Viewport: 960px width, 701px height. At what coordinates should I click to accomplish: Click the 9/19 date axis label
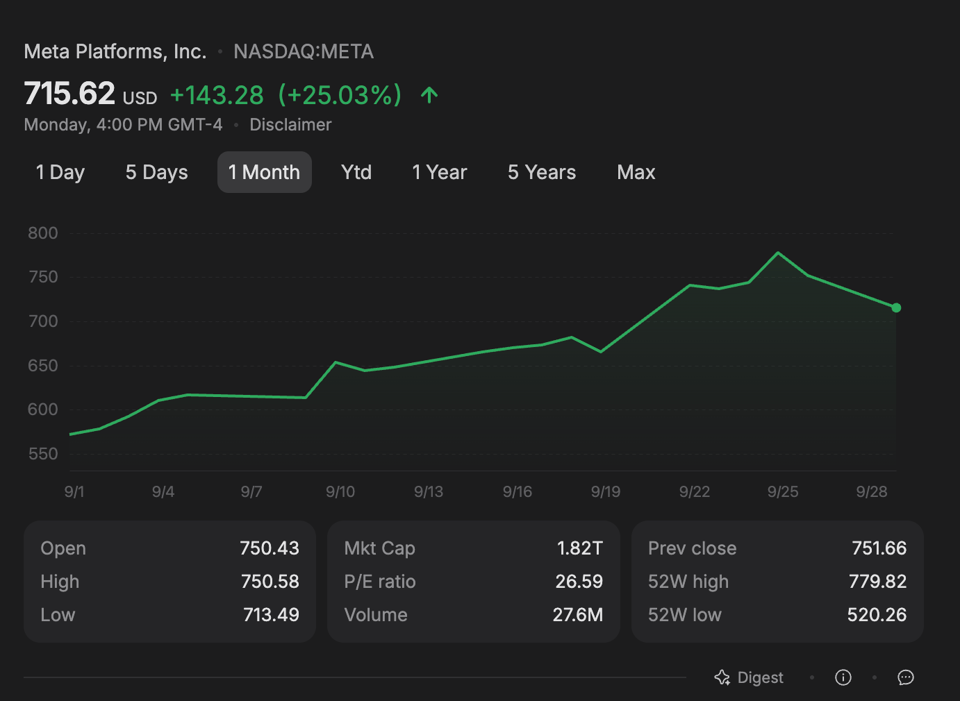click(606, 492)
